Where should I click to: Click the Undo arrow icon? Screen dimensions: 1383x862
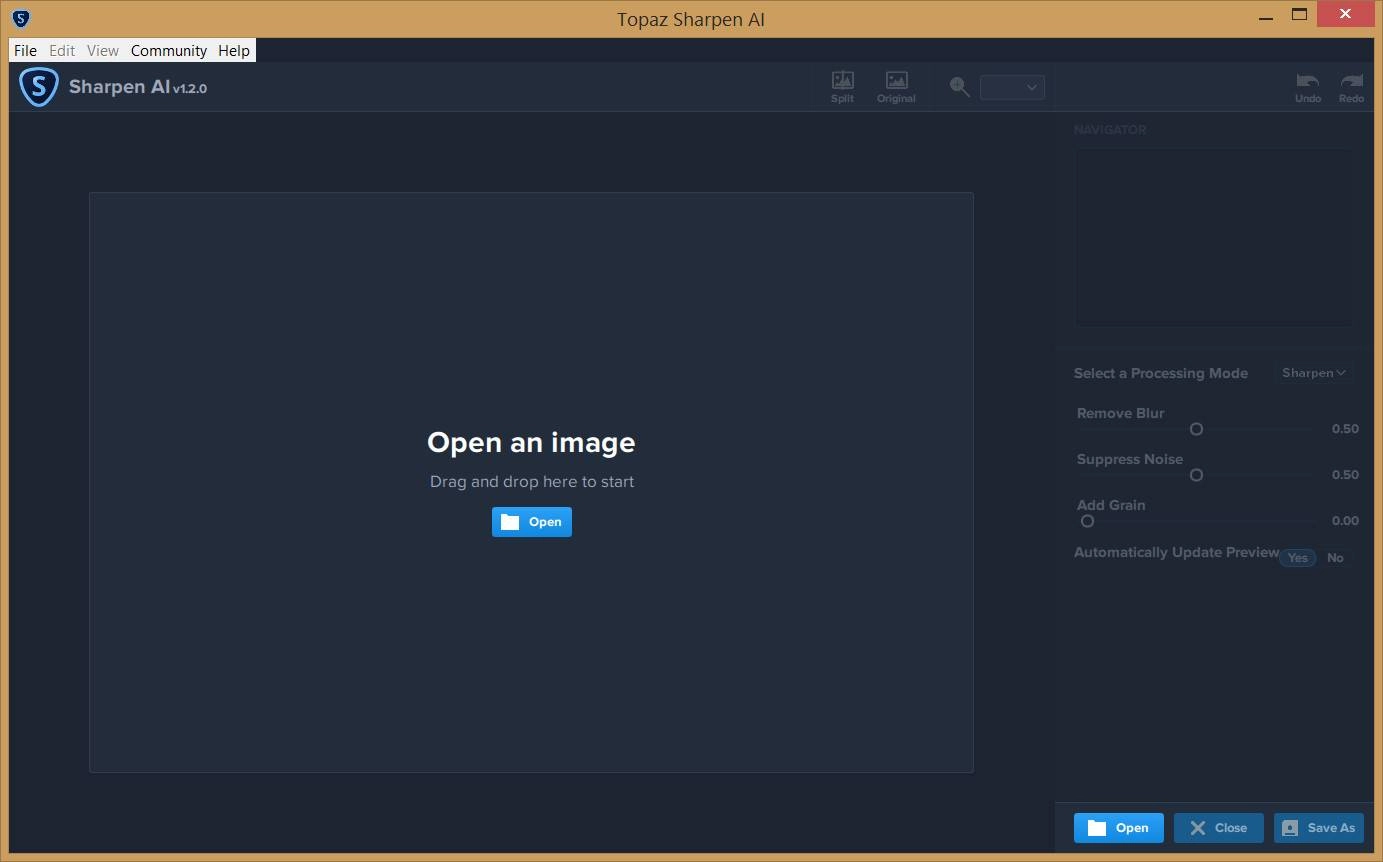point(1308,87)
